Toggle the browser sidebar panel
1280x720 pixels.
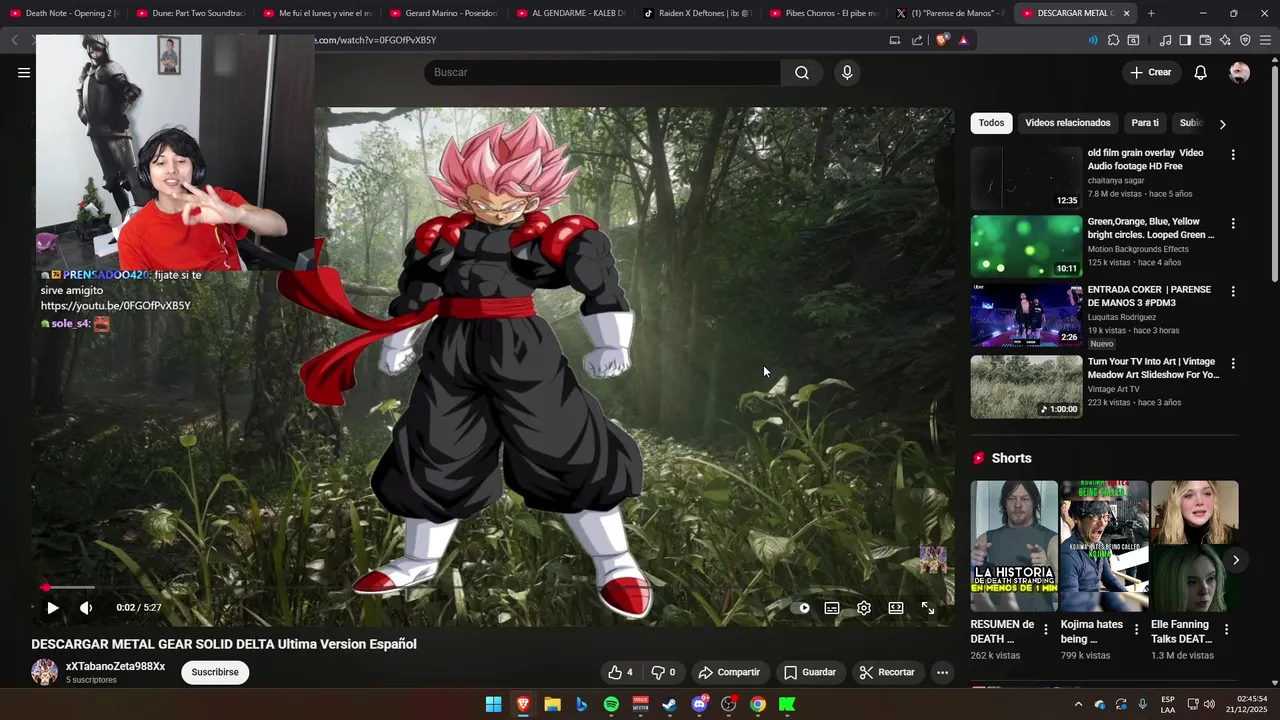pyautogui.click(x=1185, y=40)
